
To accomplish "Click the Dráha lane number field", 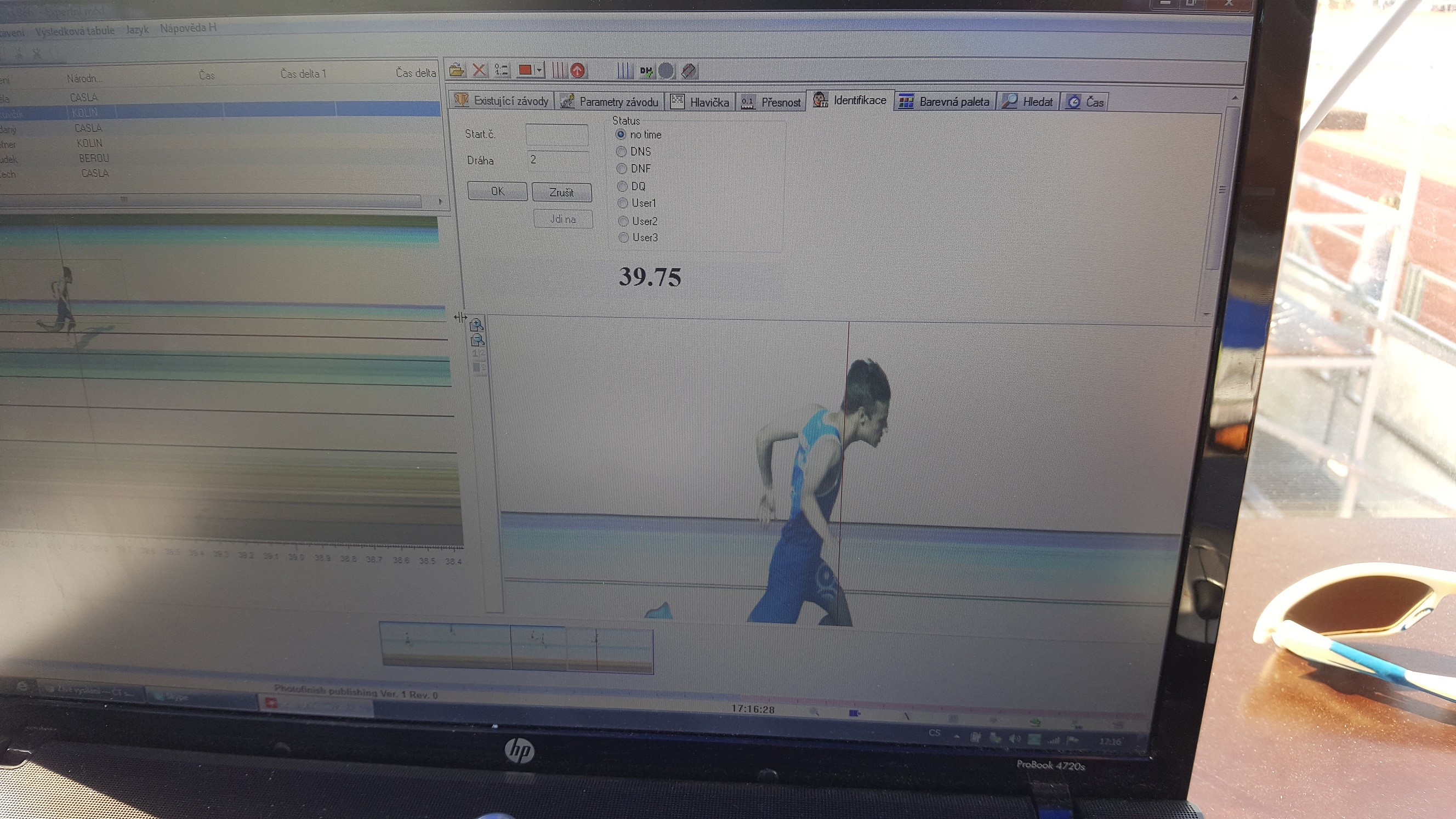I will pos(558,161).
